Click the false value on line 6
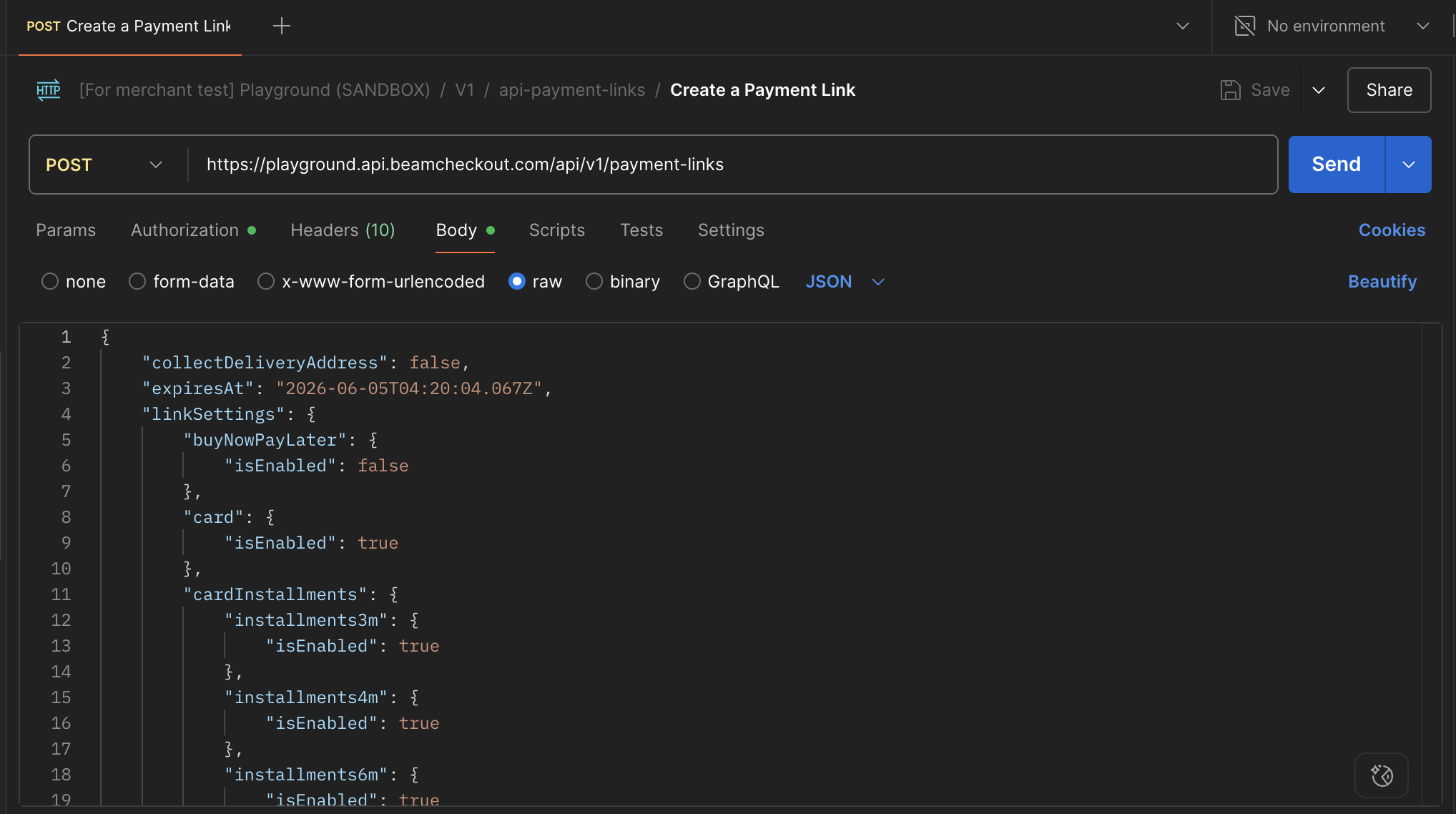 click(383, 466)
